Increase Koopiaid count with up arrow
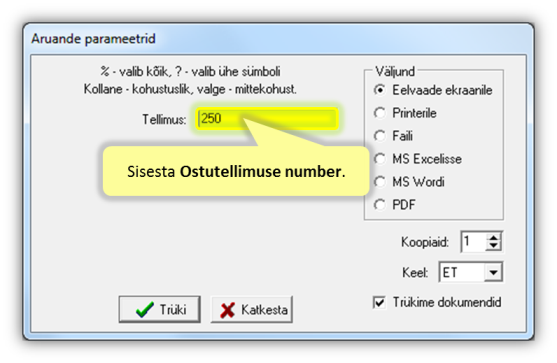This screenshot has height=363, width=557. (x=493, y=237)
